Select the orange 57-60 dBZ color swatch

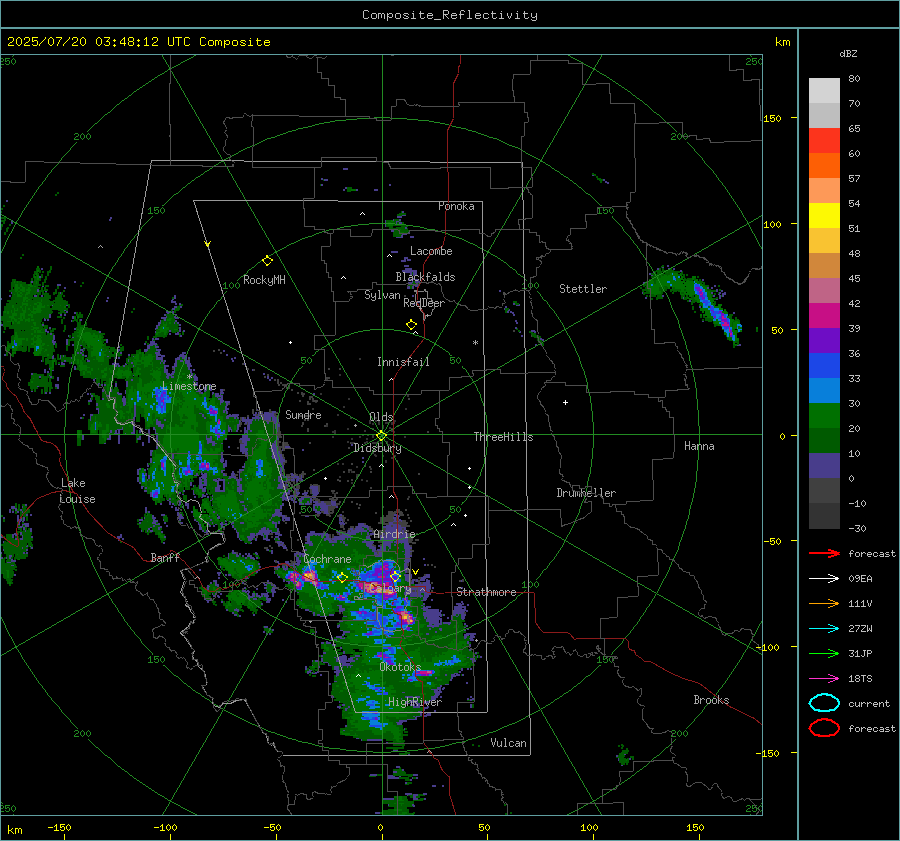[824, 166]
